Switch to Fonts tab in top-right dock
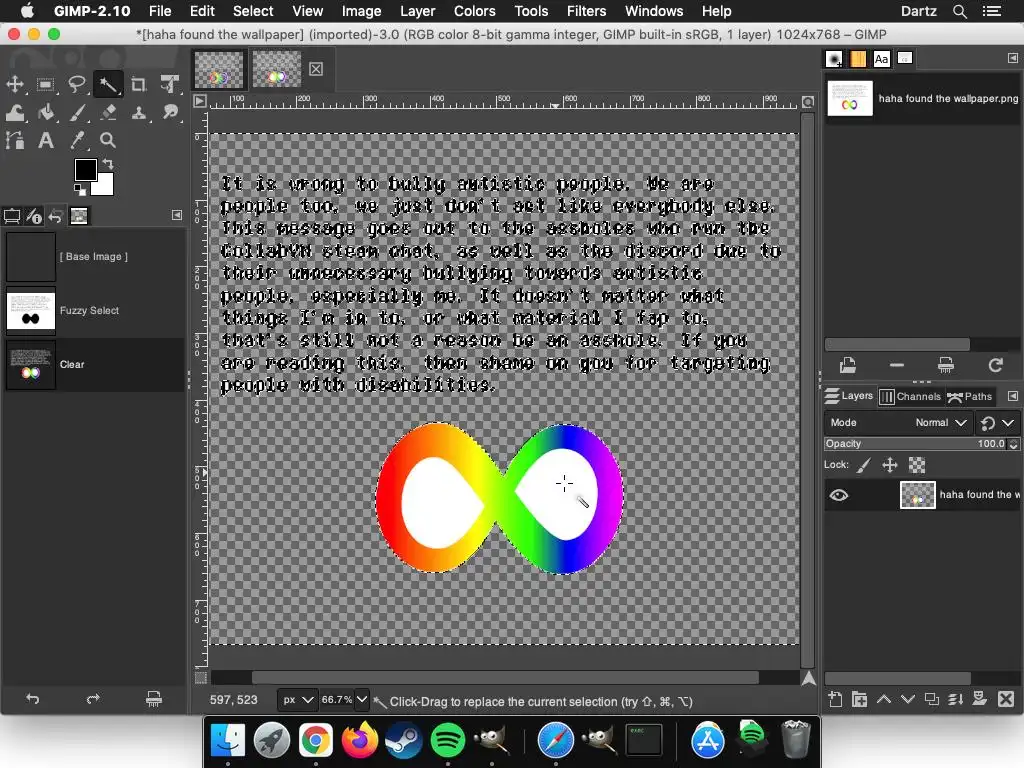The image size is (1024, 768). click(881, 59)
